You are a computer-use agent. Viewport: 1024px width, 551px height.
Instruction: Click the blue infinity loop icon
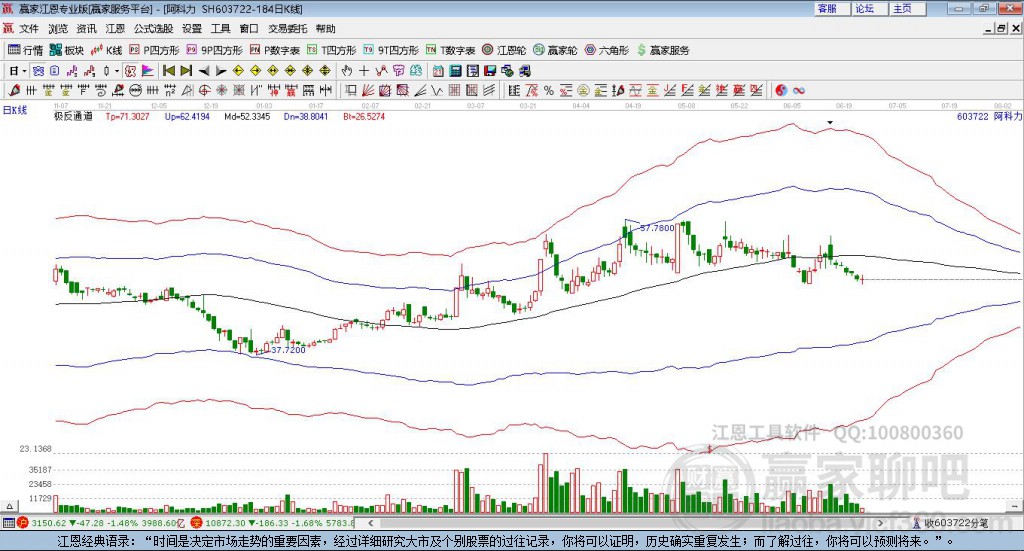[x=799, y=91]
